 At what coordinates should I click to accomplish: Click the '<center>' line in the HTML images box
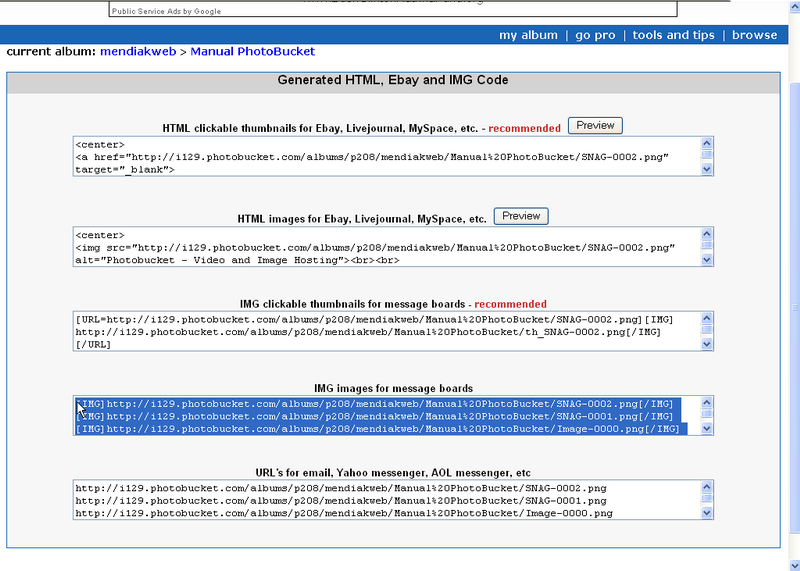click(100, 235)
